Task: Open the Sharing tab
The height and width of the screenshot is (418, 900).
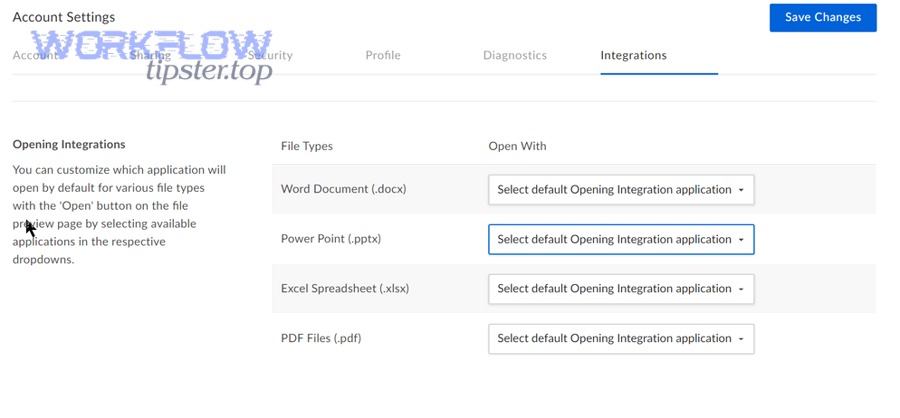Action: pyautogui.click(x=150, y=56)
